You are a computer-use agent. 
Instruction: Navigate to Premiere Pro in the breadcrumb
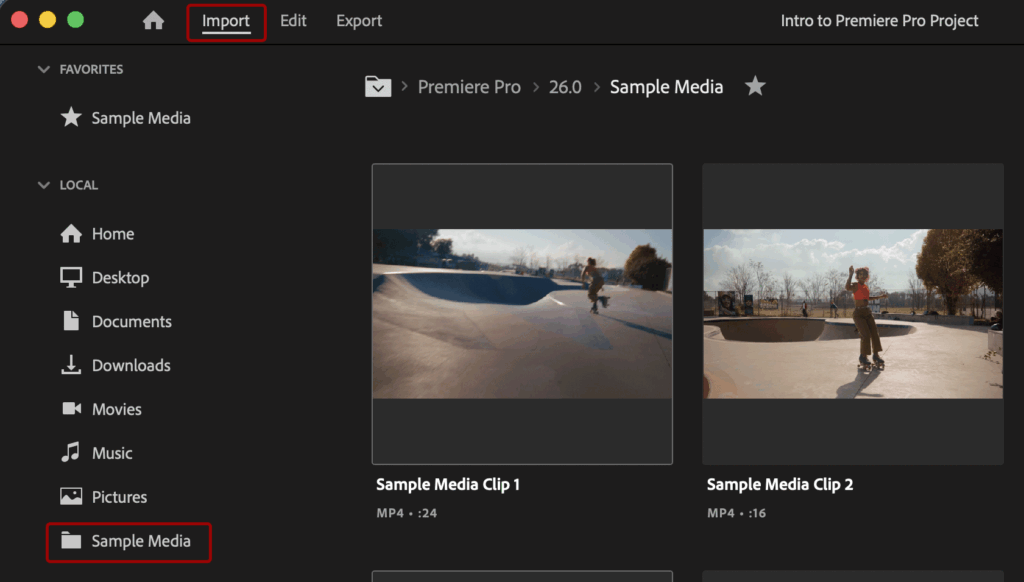click(469, 87)
